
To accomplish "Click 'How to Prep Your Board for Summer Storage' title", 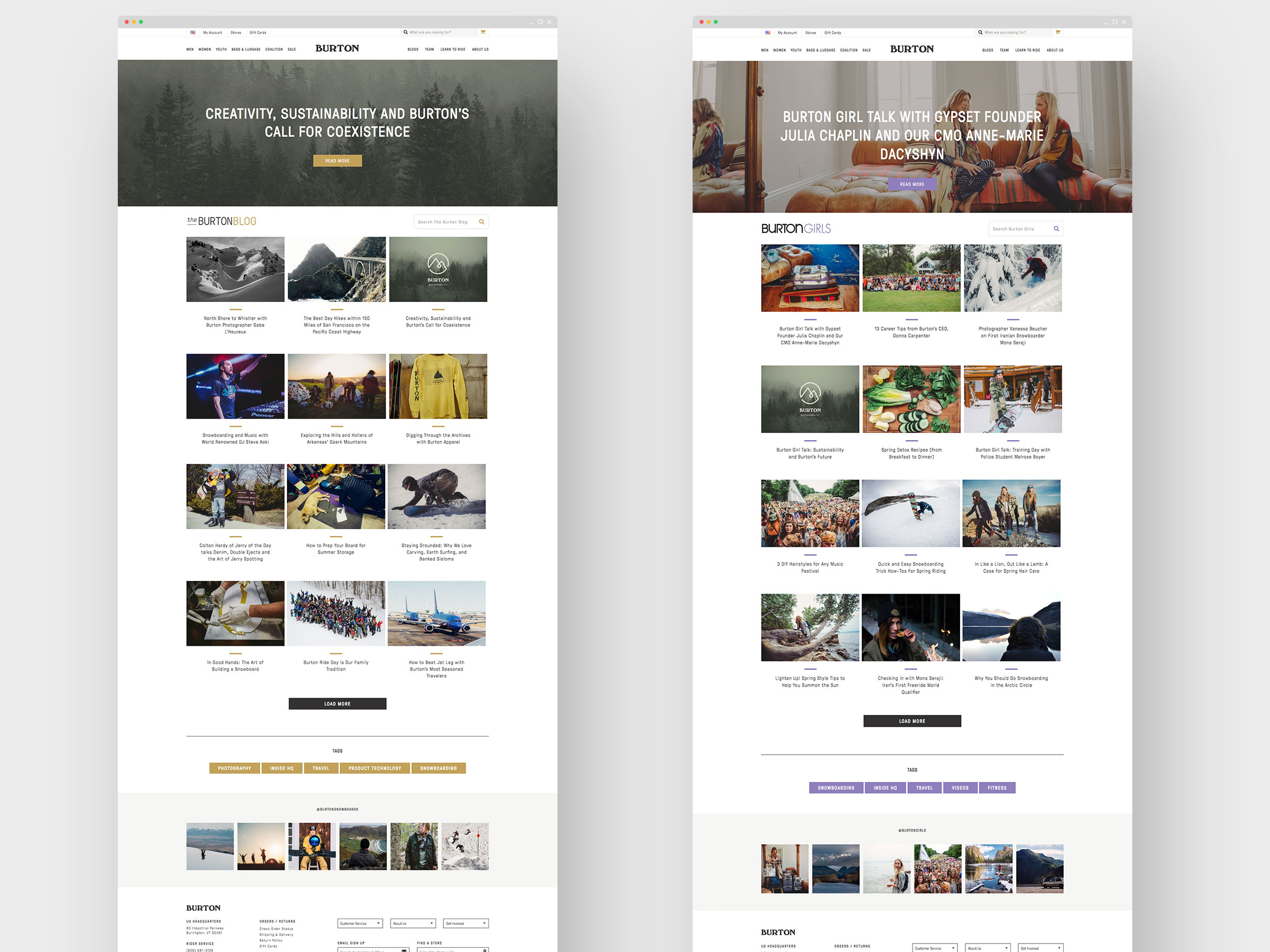I will [x=336, y=548].
